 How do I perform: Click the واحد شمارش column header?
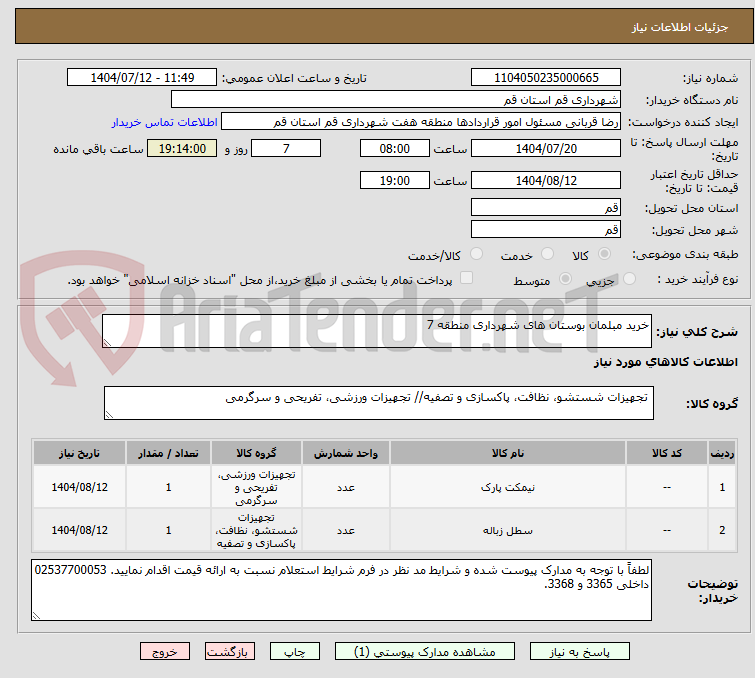(x=346, y=453)
